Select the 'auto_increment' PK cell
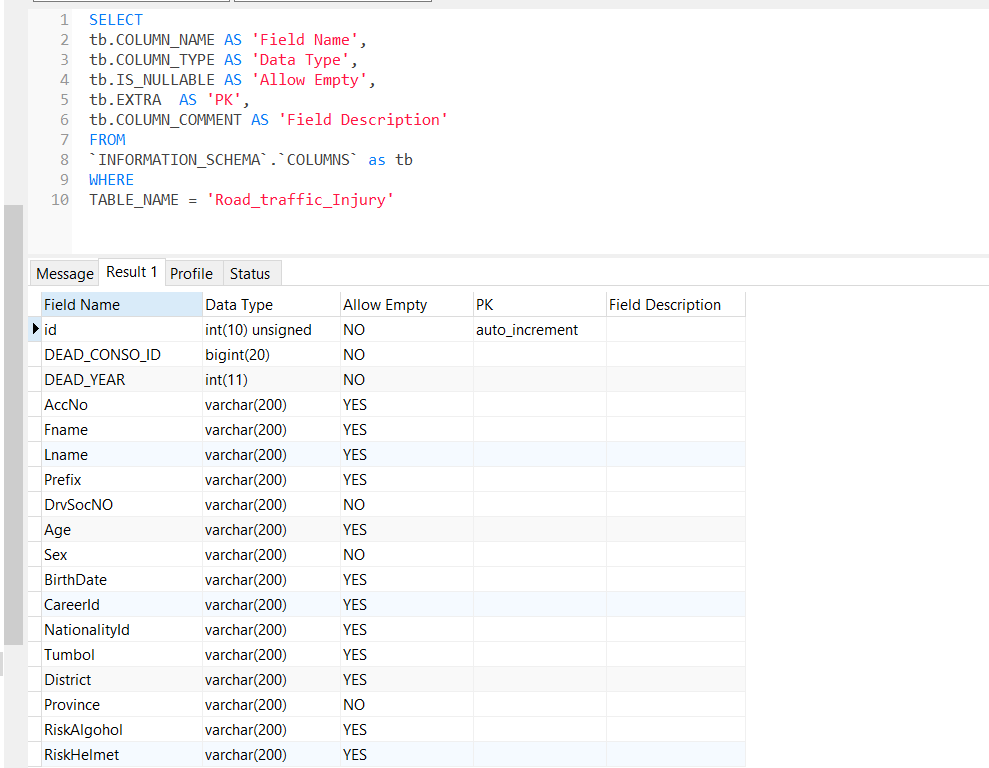The width and height of the screenshot is (989, 768). point(540,330)
